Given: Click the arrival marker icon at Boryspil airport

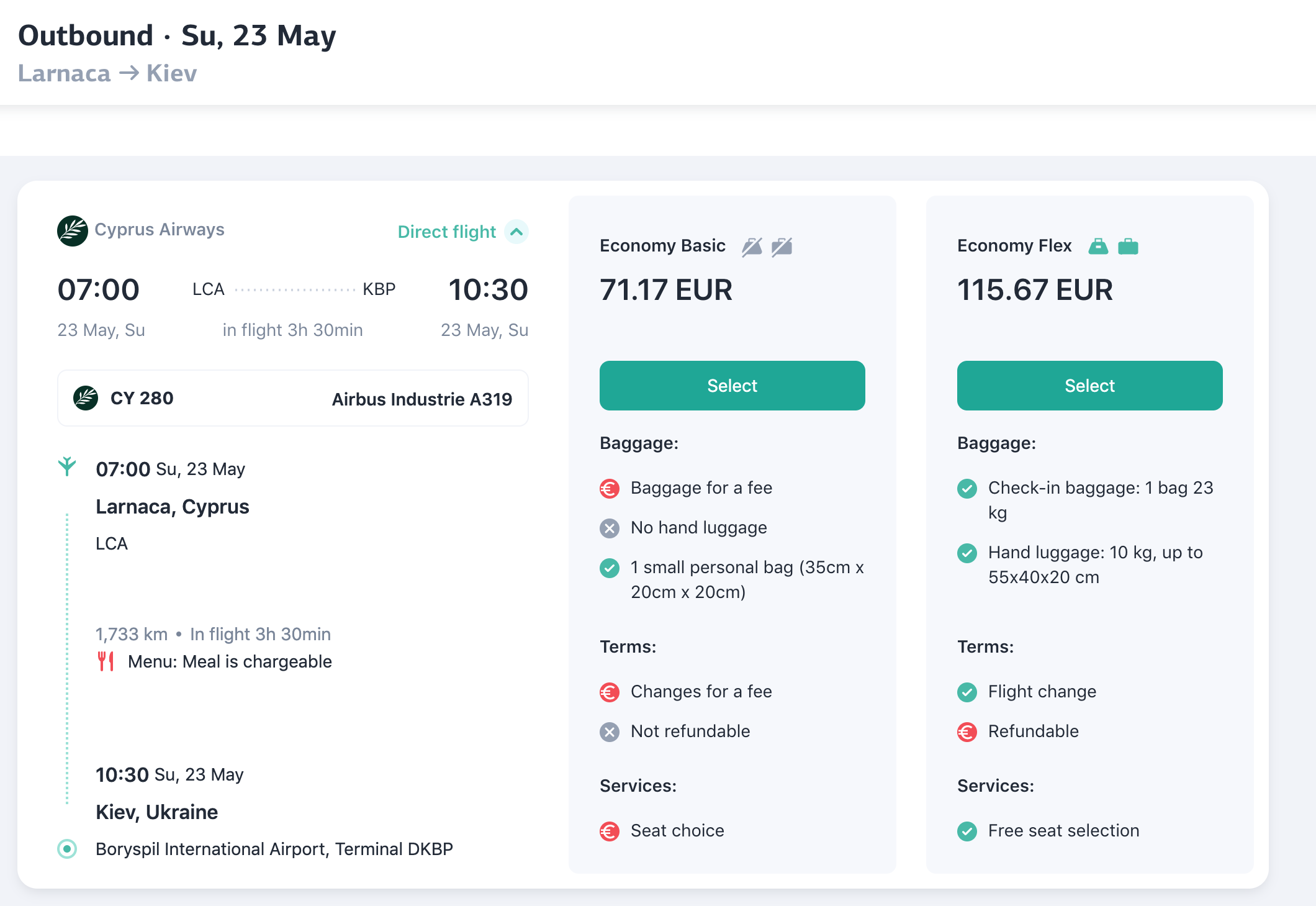Looking at the screenshot, I should (67, 848).
